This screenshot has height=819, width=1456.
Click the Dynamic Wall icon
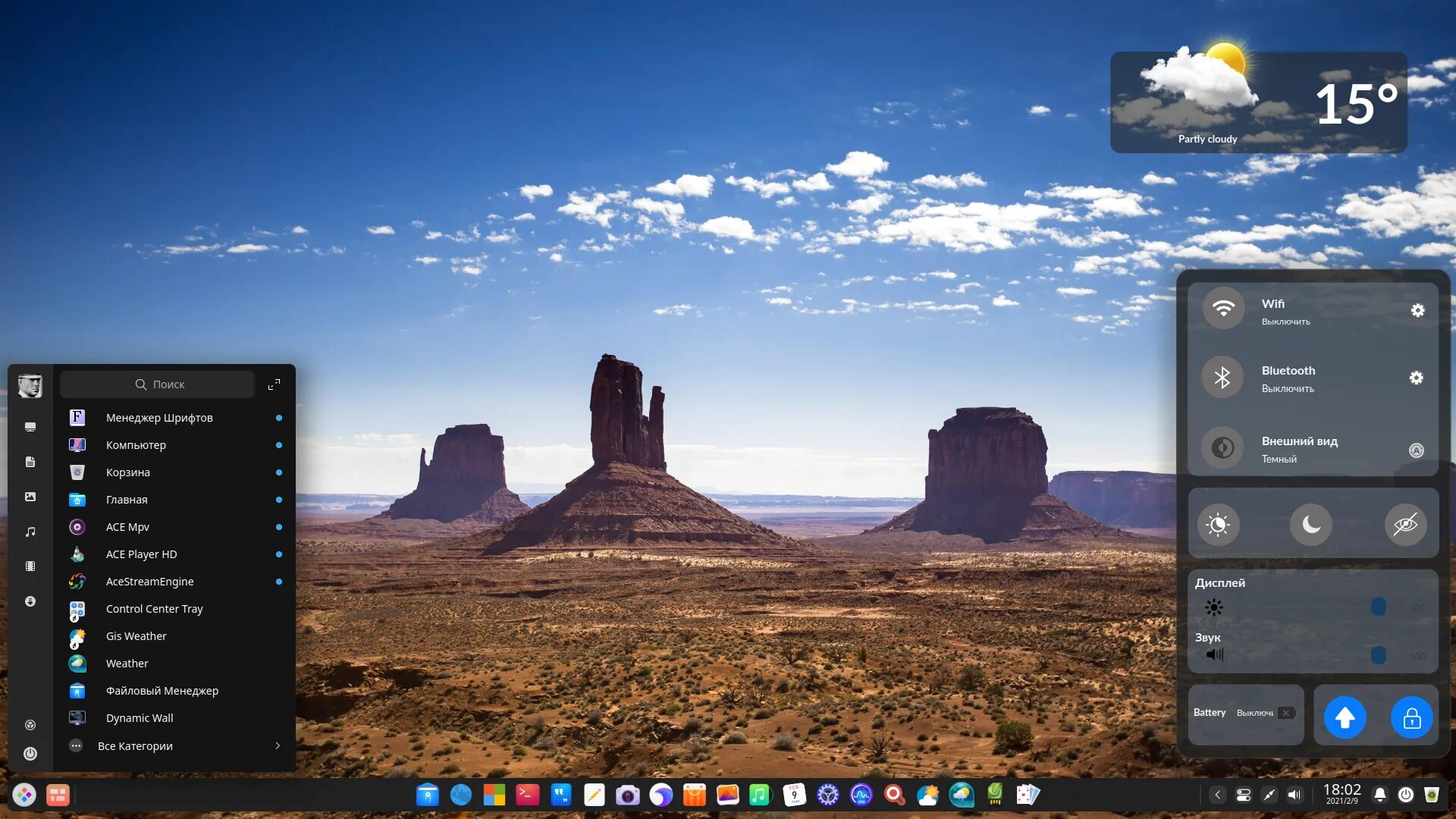click(x=77, y=718)
